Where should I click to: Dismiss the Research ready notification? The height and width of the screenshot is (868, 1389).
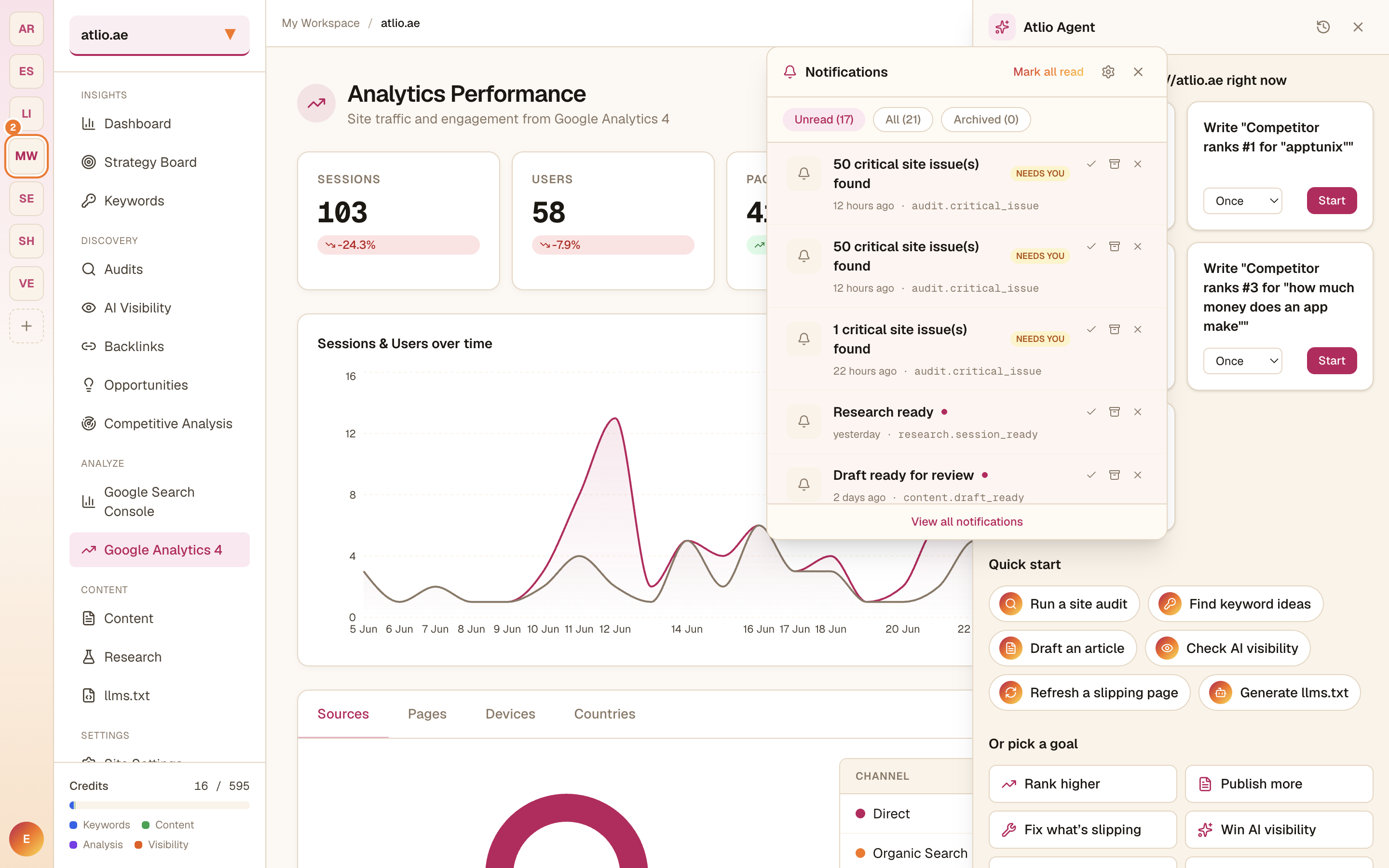coord(1138,412)
